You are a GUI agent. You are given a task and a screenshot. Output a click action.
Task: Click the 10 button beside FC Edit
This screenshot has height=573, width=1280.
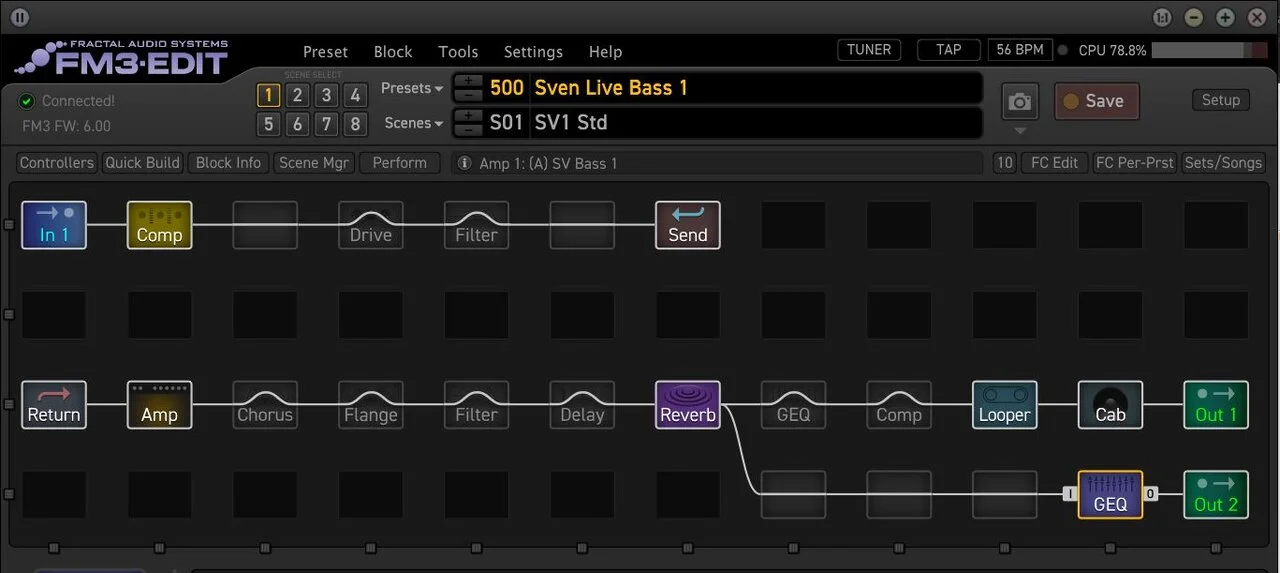coord(1005,163)
